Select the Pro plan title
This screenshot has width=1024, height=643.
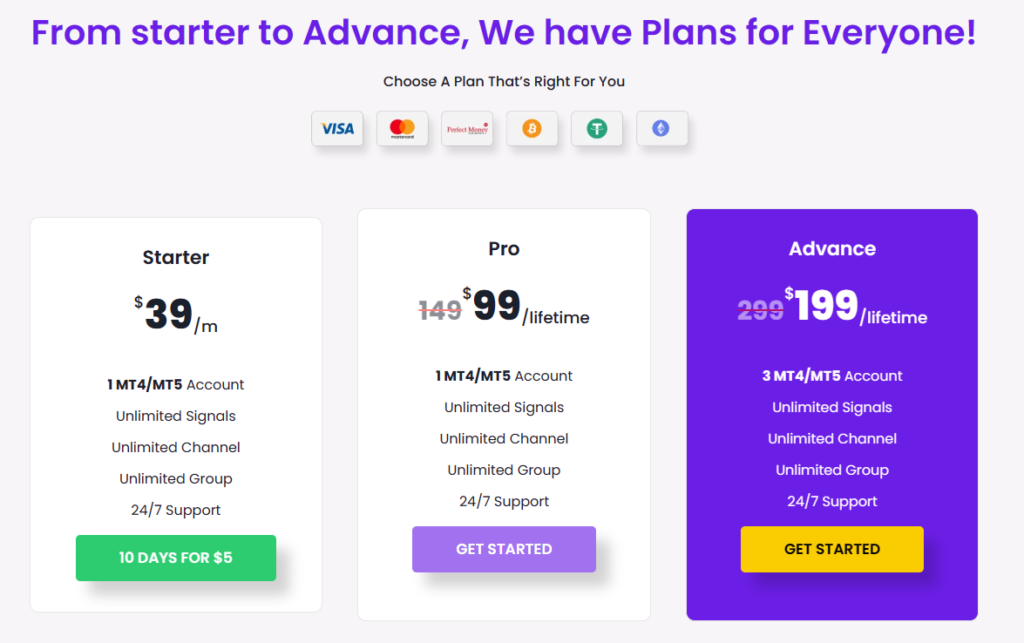pos(504,249)
